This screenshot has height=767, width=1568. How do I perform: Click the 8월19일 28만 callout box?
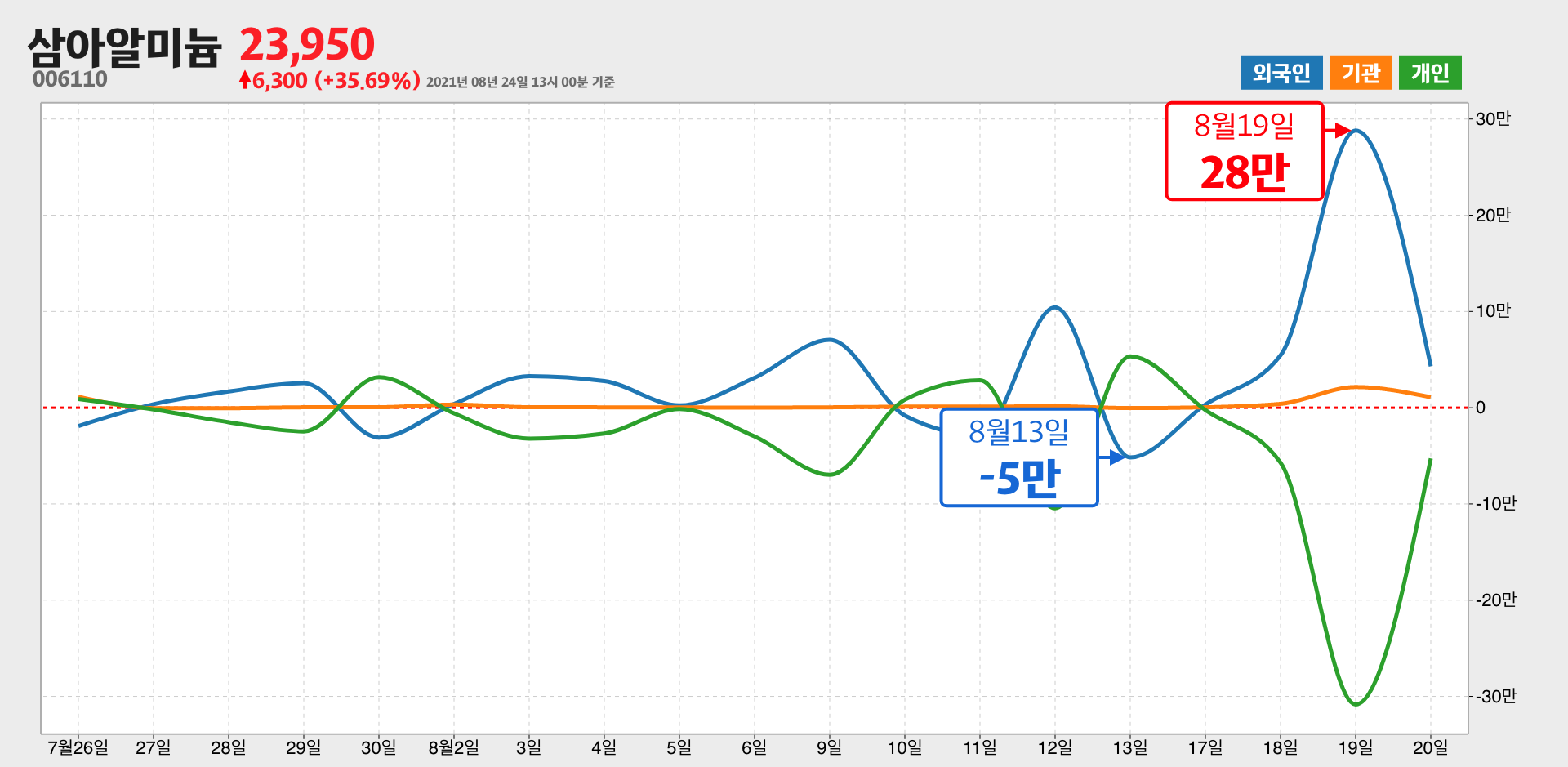point(1244,151)
